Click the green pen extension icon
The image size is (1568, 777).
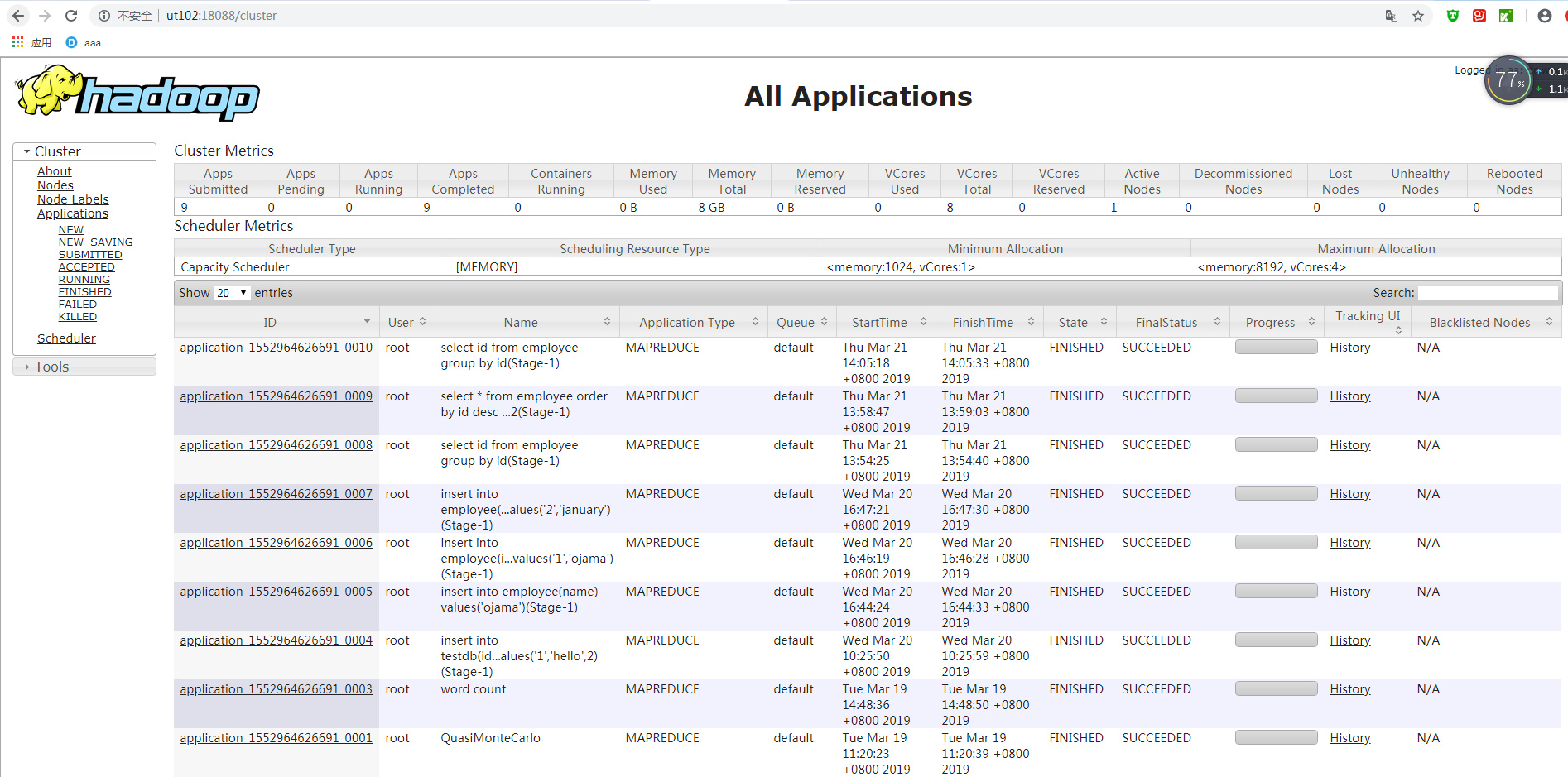tap(1506, 16)
